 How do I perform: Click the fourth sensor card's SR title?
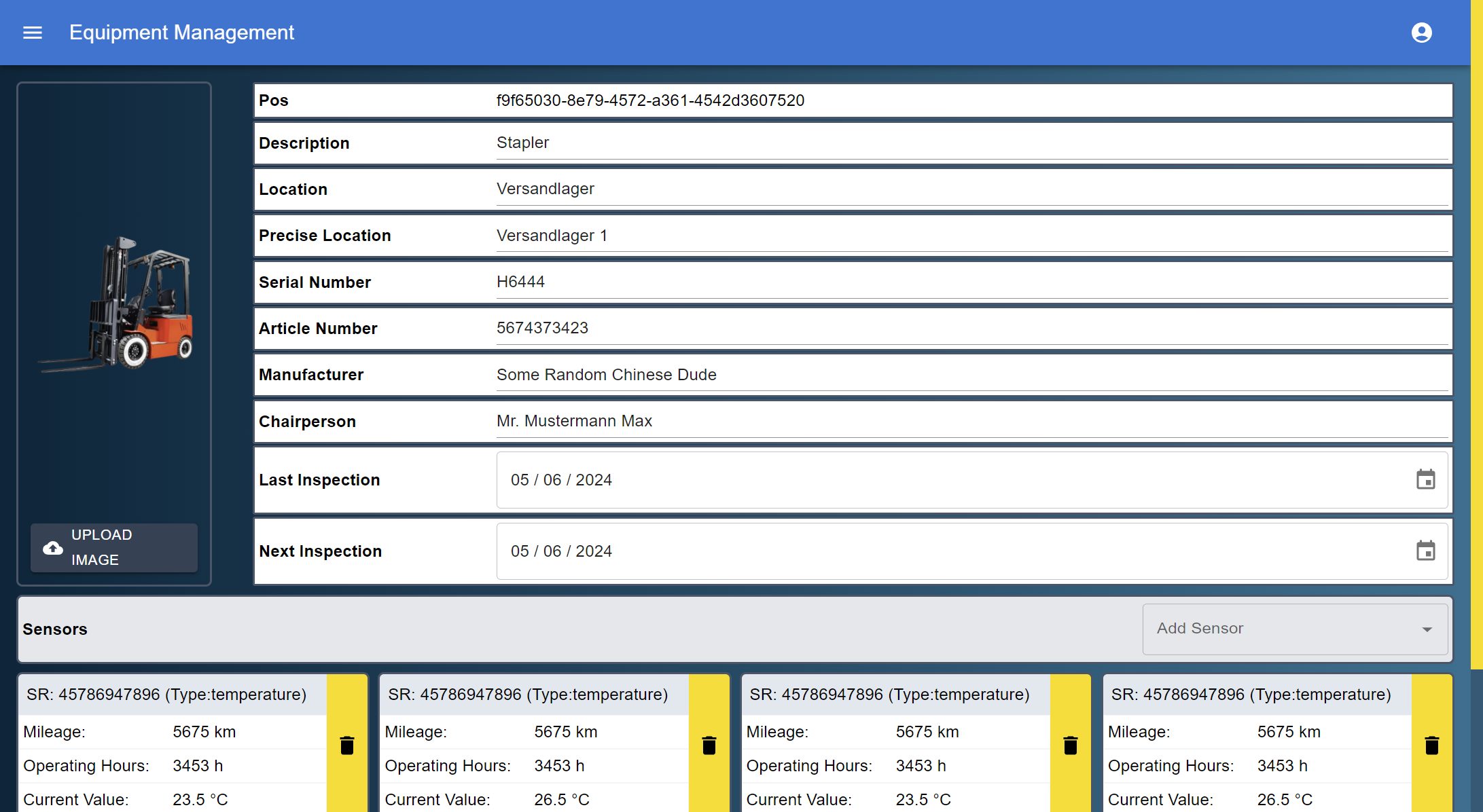click(x=1251, y=695)
